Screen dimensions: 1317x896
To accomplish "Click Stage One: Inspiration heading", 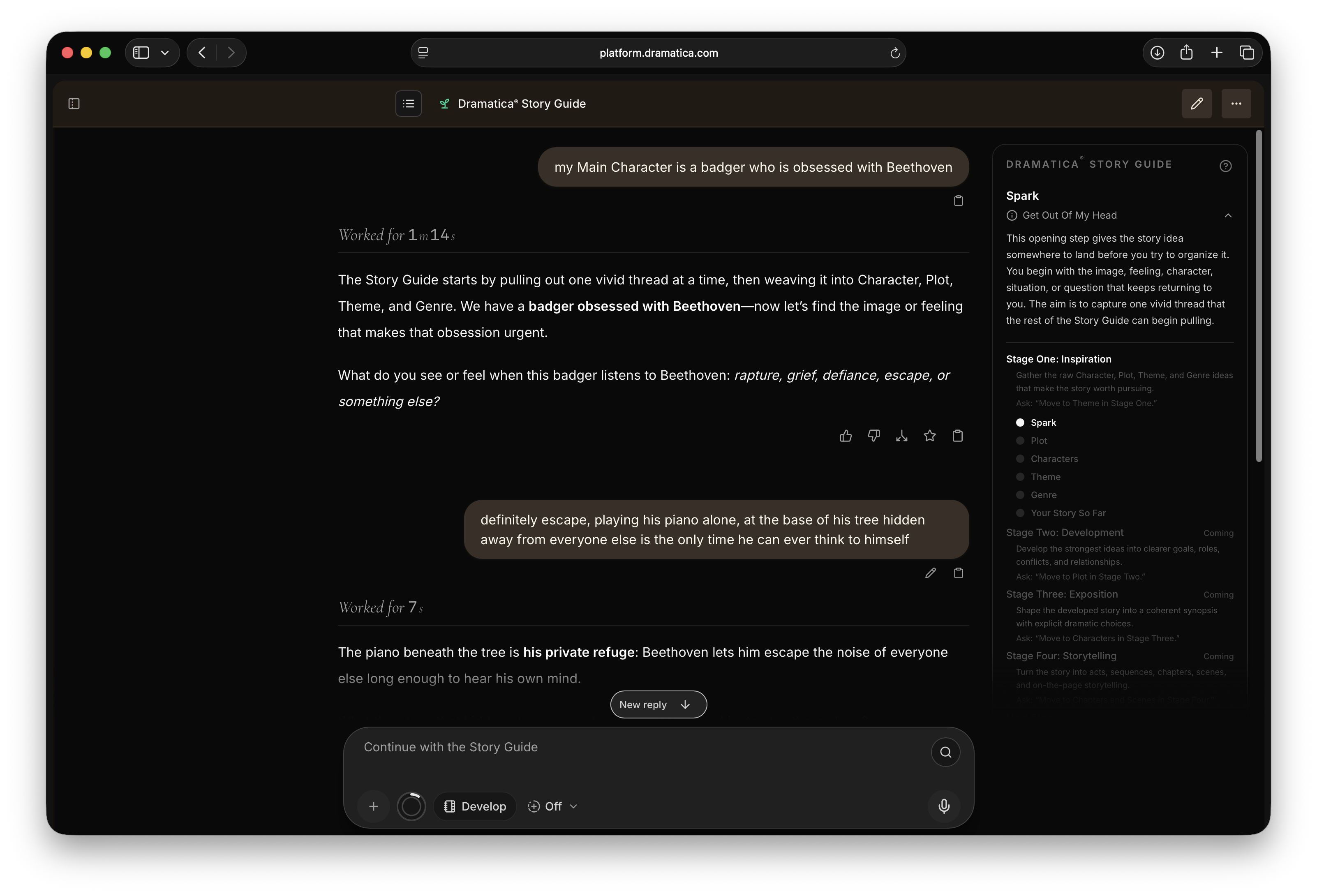I will tap(1058, 359).
